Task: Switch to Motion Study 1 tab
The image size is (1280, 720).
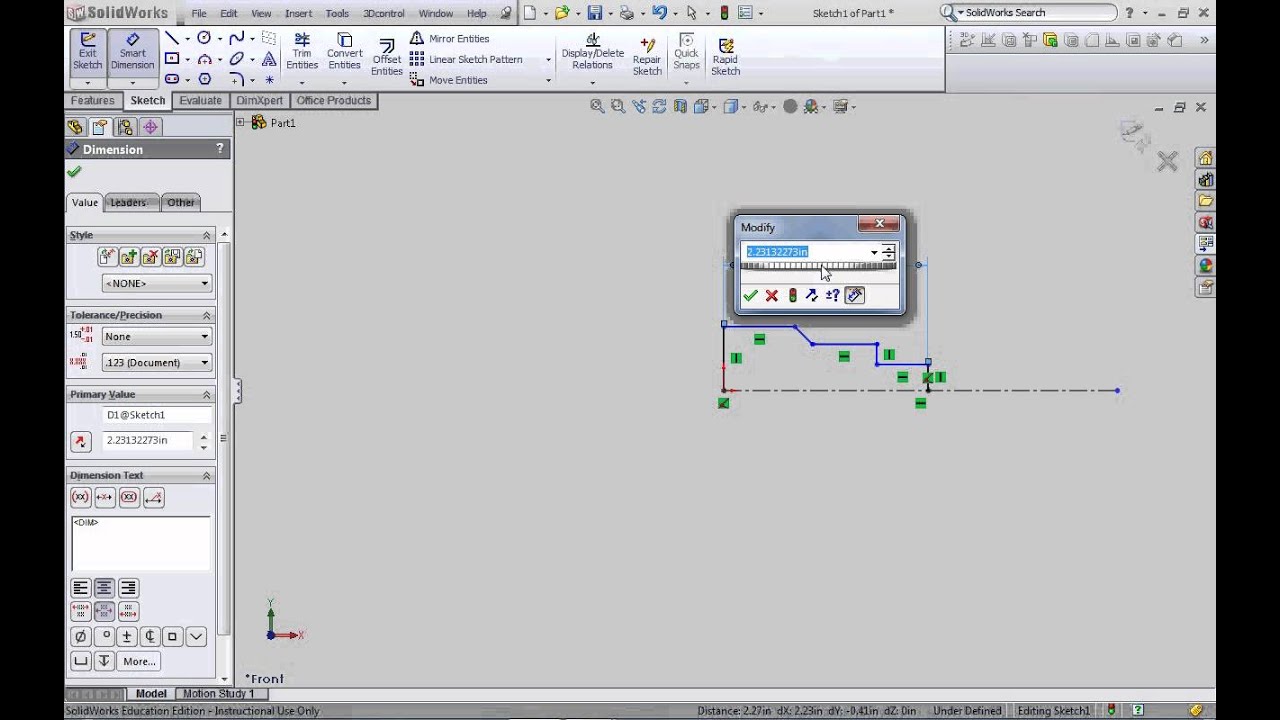Action: point(218,693)
